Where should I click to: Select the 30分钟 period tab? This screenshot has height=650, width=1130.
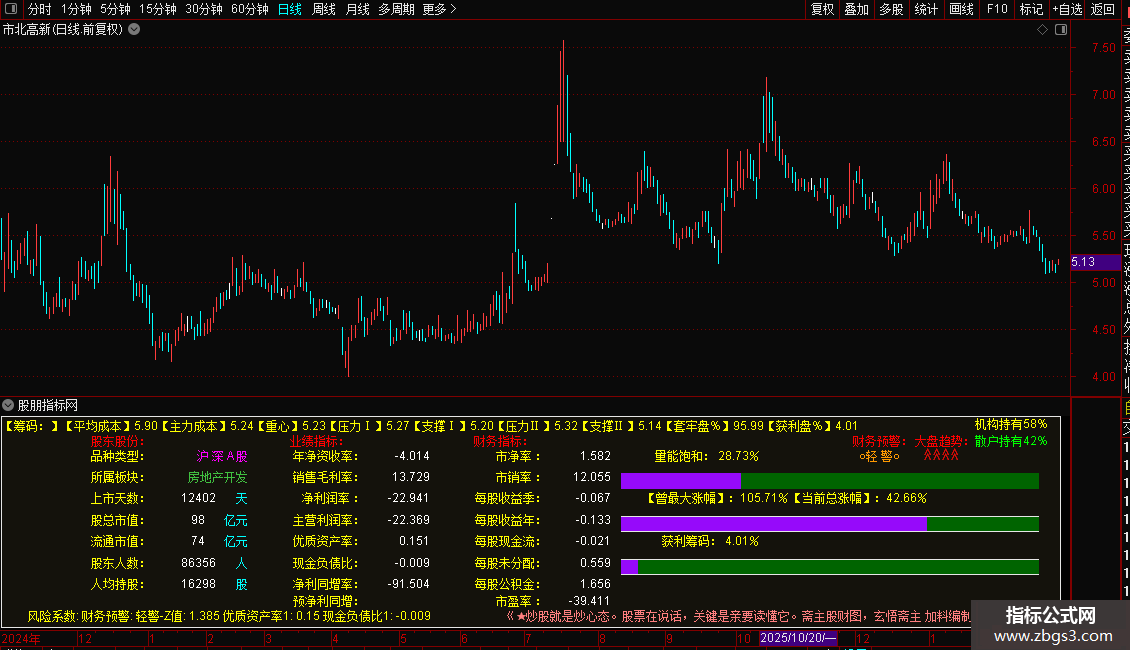click(x=204, y=9)
